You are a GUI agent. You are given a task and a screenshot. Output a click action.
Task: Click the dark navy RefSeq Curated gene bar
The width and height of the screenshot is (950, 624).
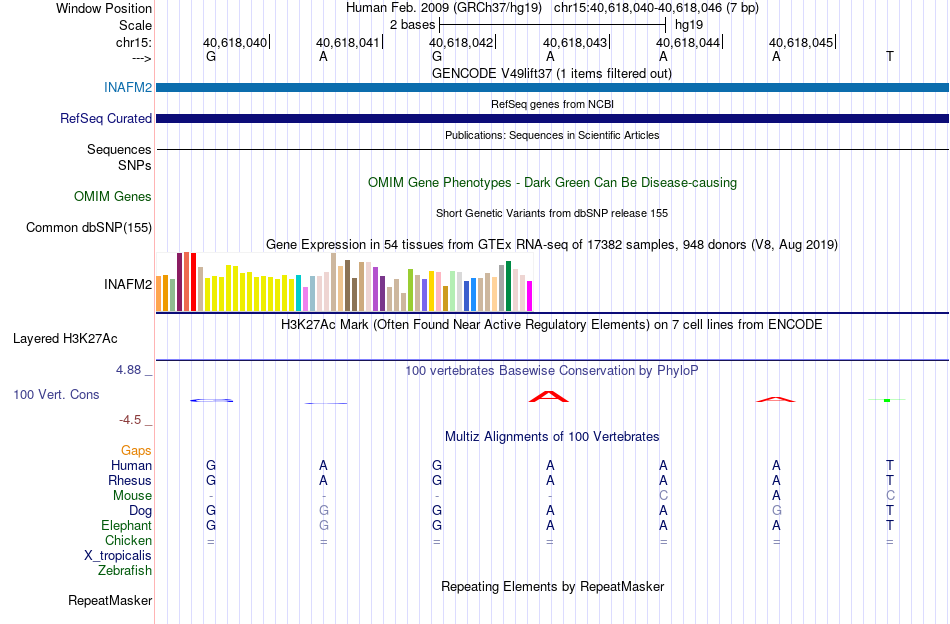pyautogui.click(x=553, y=118)
